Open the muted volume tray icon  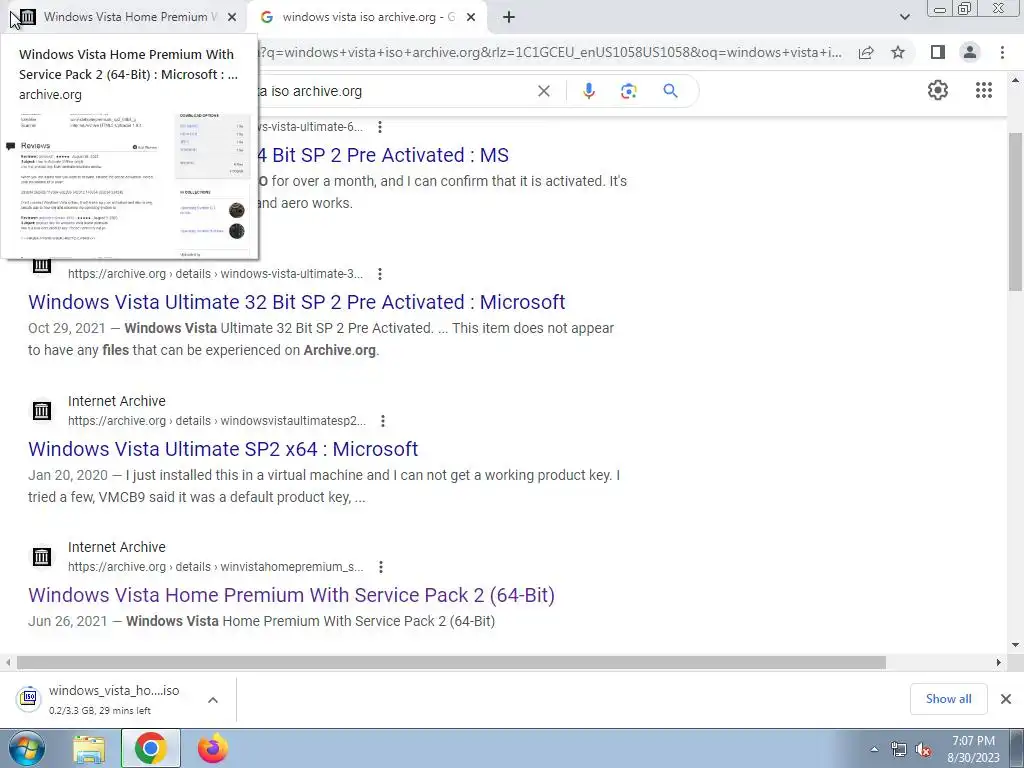coord(923,750)
